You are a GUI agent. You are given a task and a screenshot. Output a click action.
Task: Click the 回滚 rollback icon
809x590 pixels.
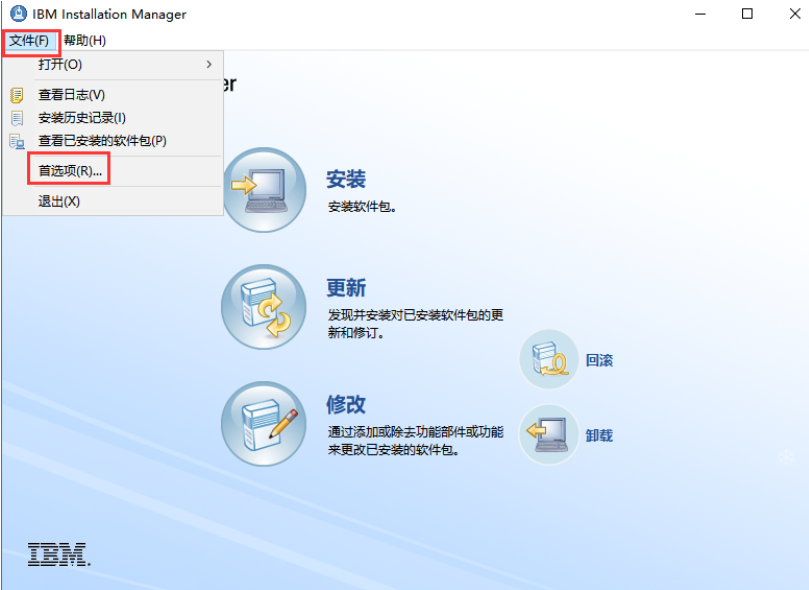[549, 359]
